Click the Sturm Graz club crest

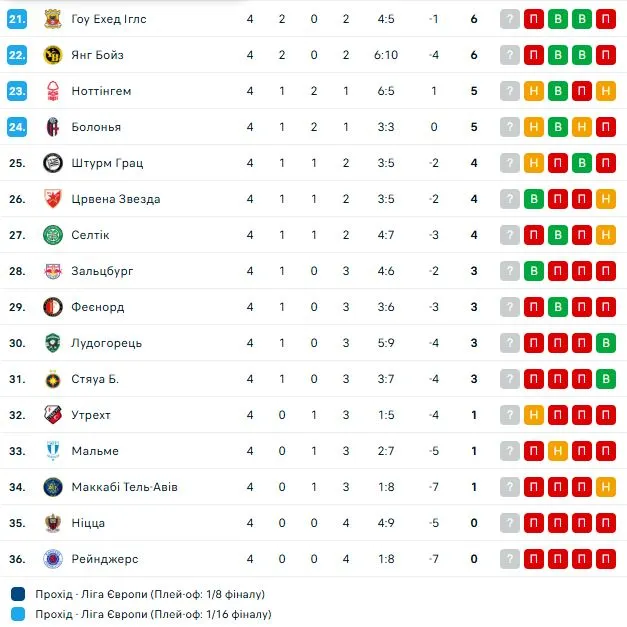[x=53, y=163]
